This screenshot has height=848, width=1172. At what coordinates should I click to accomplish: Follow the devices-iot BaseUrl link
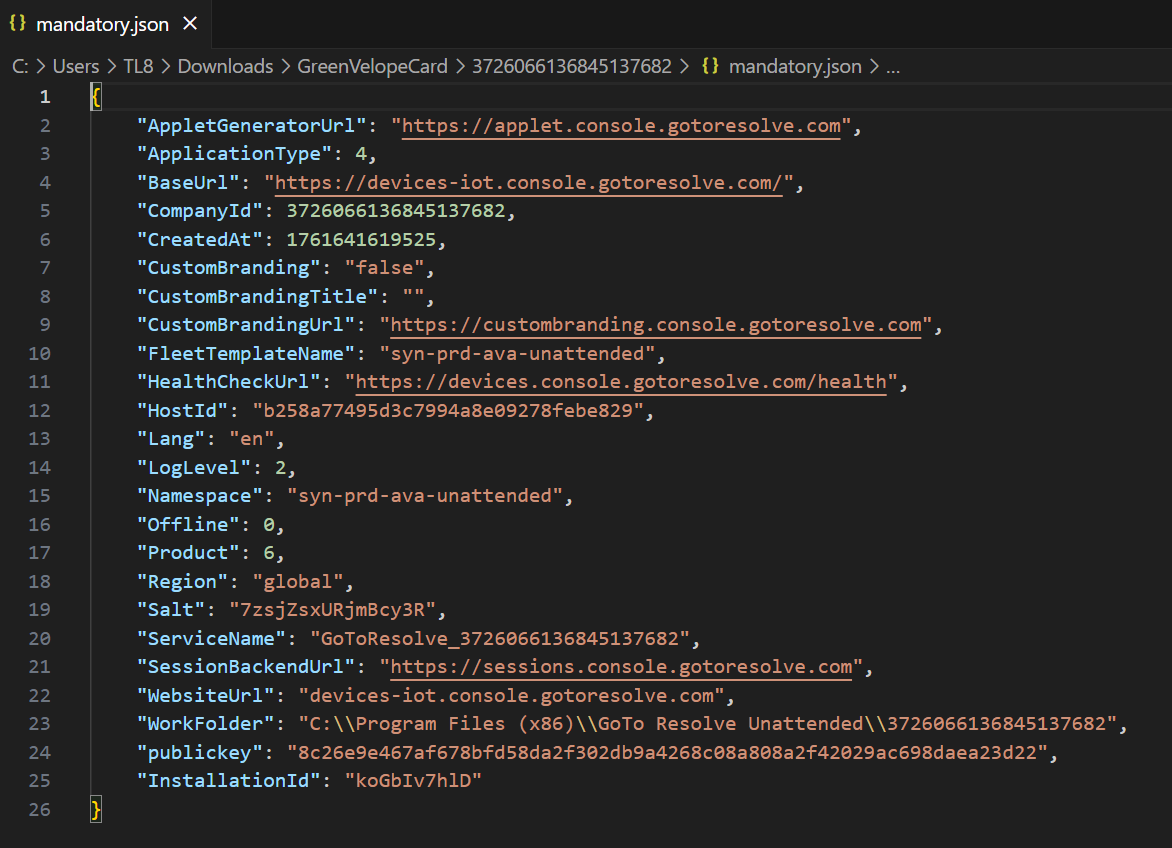tap(528, 183)
